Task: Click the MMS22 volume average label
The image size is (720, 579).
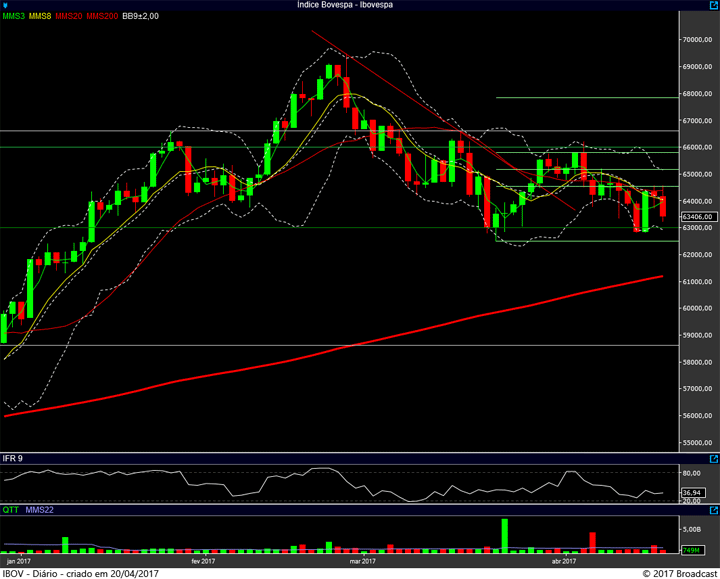Action: (36, 510)
